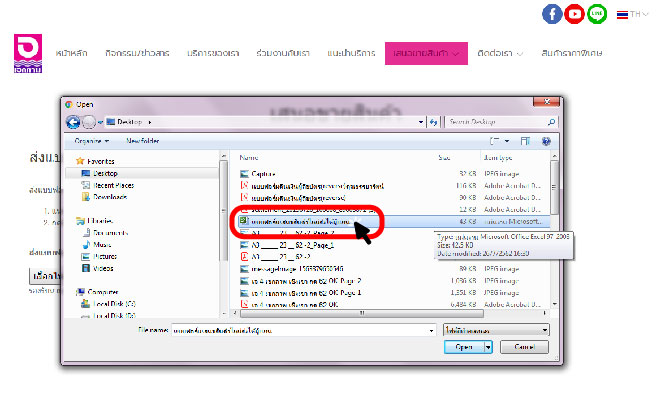Select Recent Places in the navigation pane

click(113, 185)
